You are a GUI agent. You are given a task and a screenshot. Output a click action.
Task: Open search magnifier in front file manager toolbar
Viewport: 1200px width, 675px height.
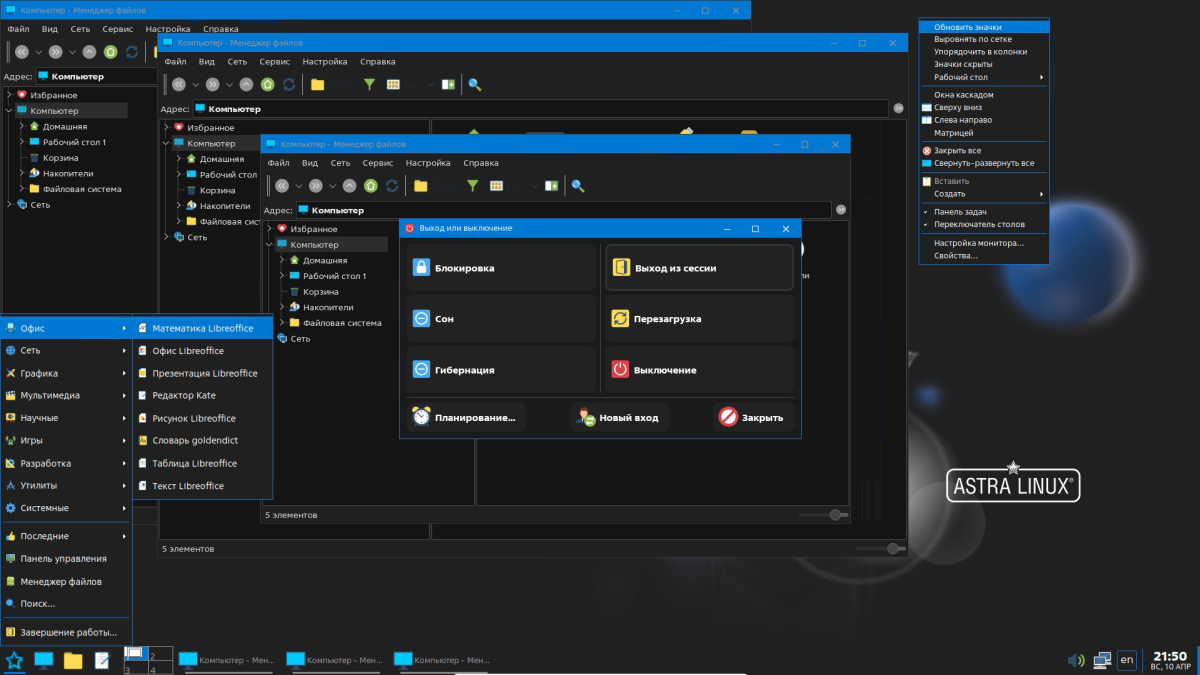[x=578, y=186]
